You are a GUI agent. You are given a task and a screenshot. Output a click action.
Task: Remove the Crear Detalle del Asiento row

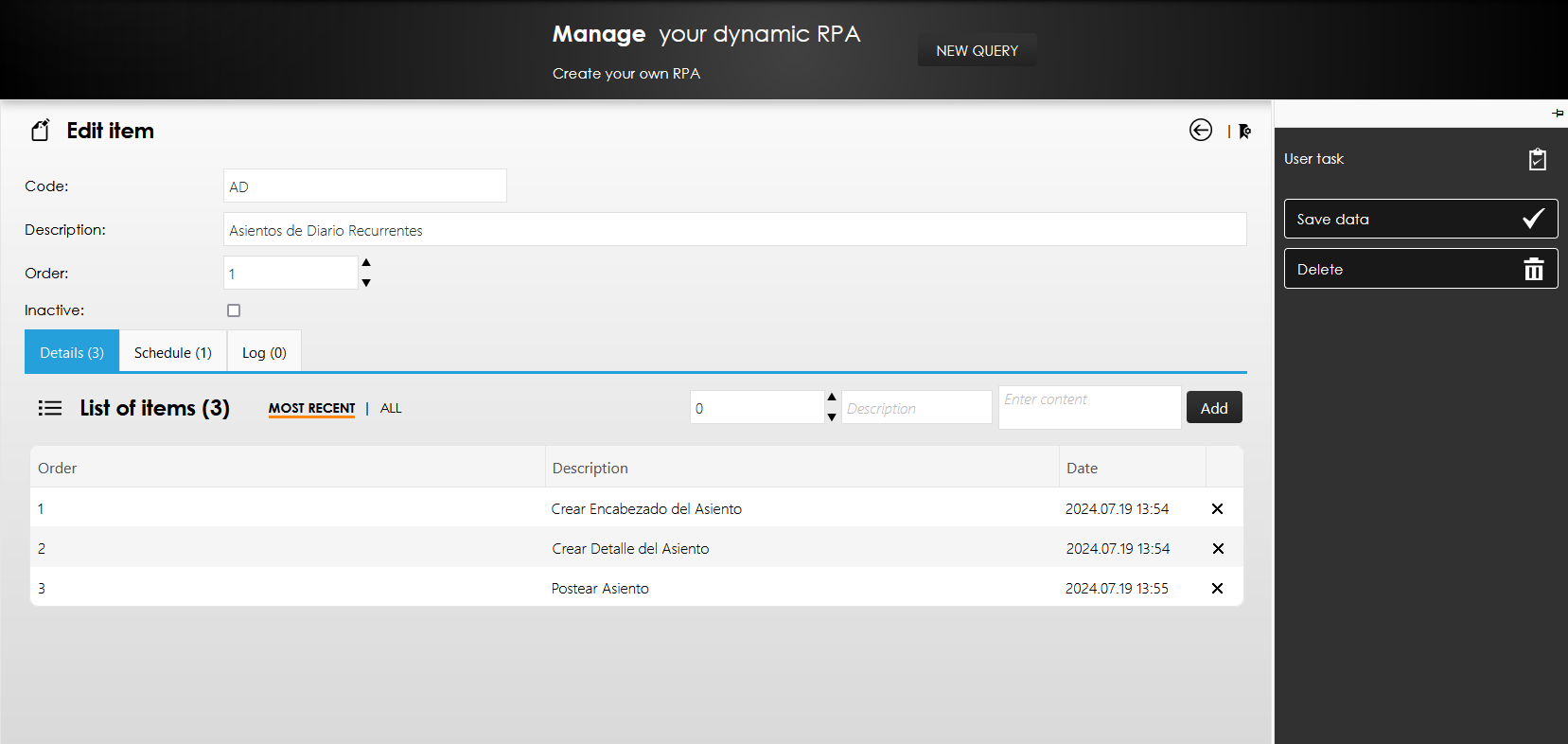[1218, 549]
